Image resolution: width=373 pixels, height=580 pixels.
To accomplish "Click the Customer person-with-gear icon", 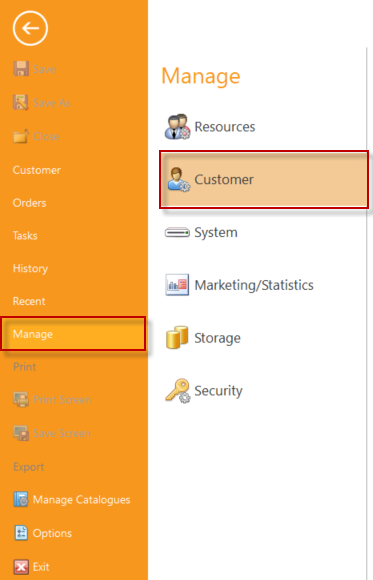I will pos(178,179).
